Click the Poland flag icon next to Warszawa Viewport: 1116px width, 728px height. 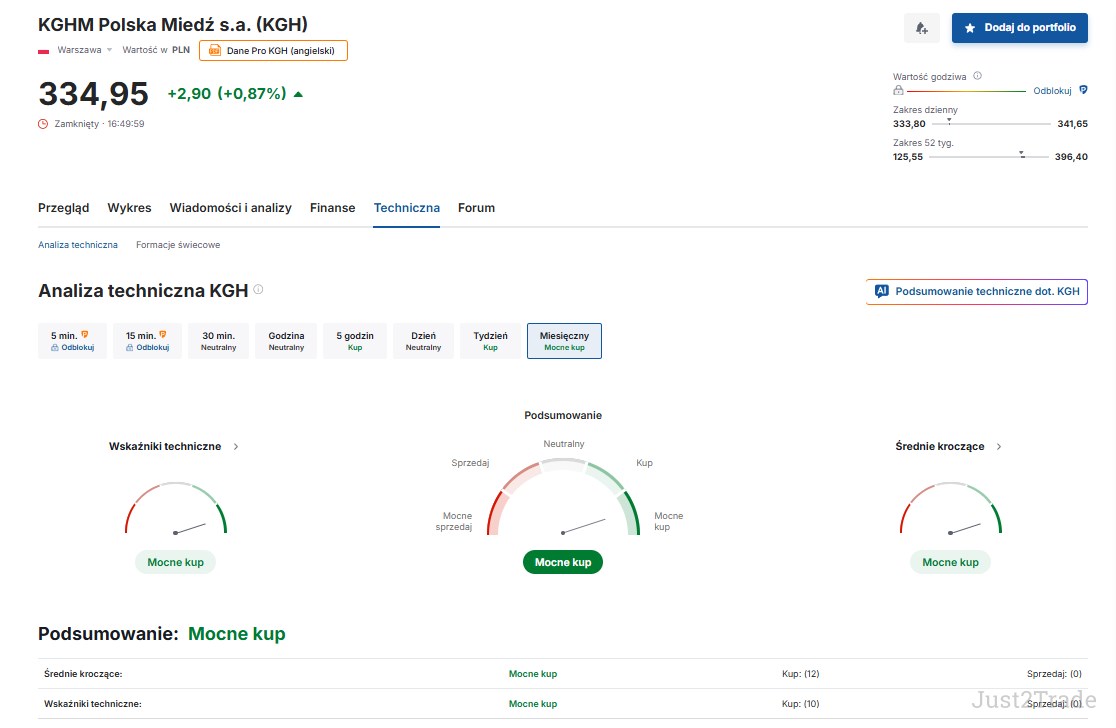(x=43, y=51)
